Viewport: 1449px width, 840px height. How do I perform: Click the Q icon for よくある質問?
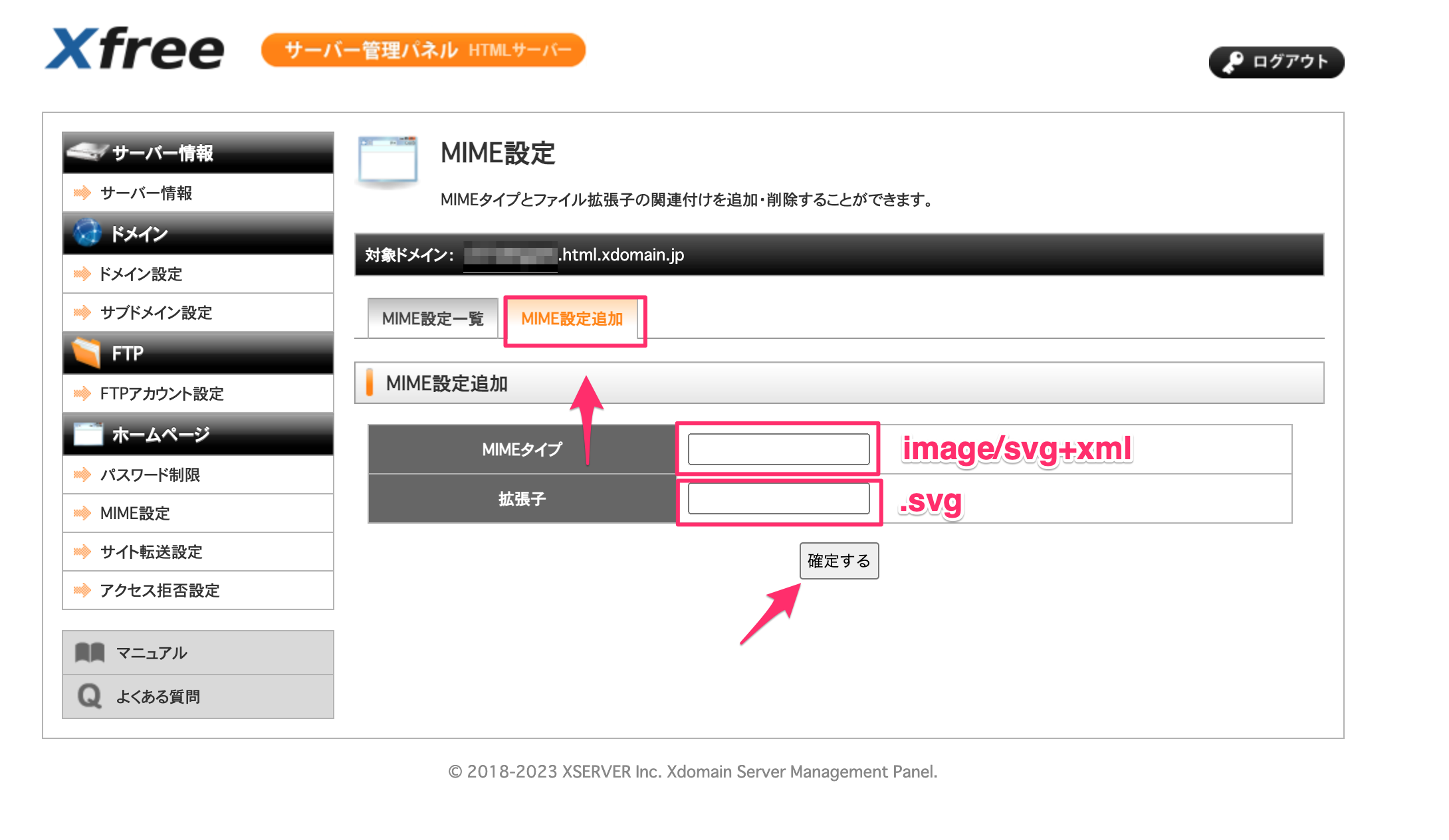coord(90,696)
